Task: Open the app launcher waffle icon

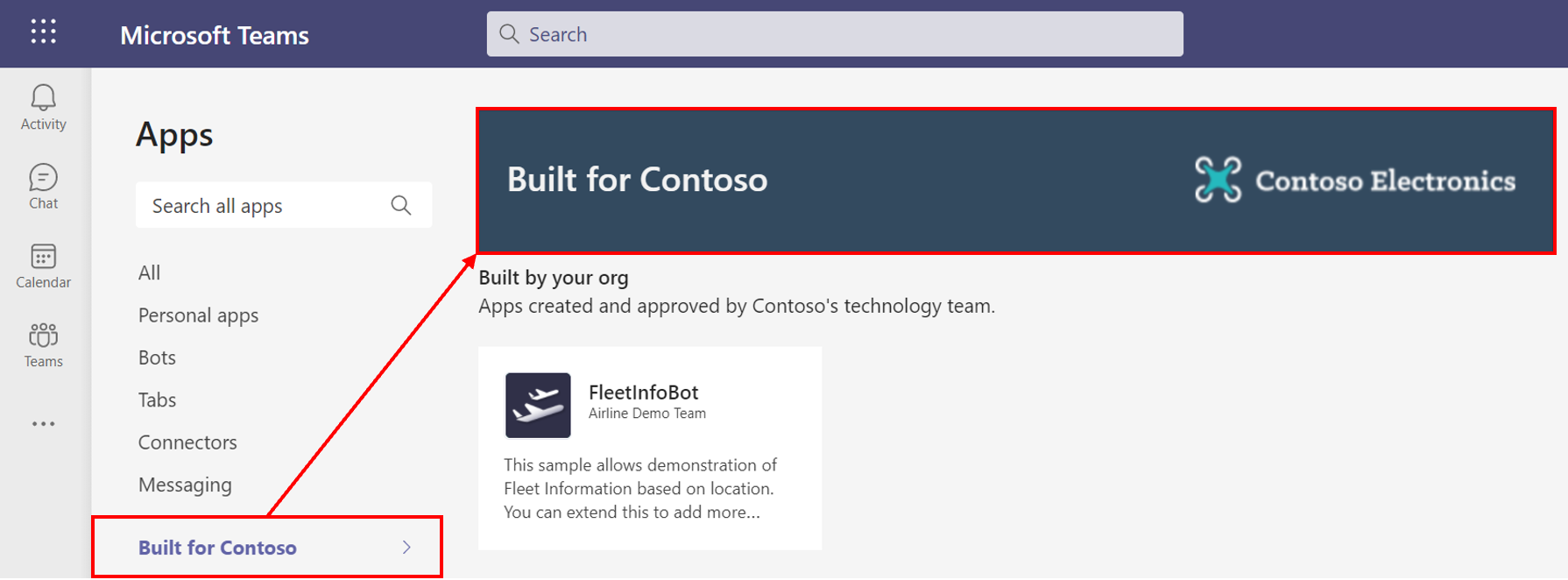Action: [44, 32]
